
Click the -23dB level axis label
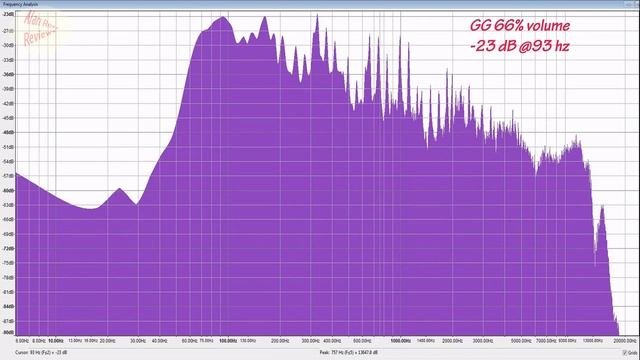[8, 14]
